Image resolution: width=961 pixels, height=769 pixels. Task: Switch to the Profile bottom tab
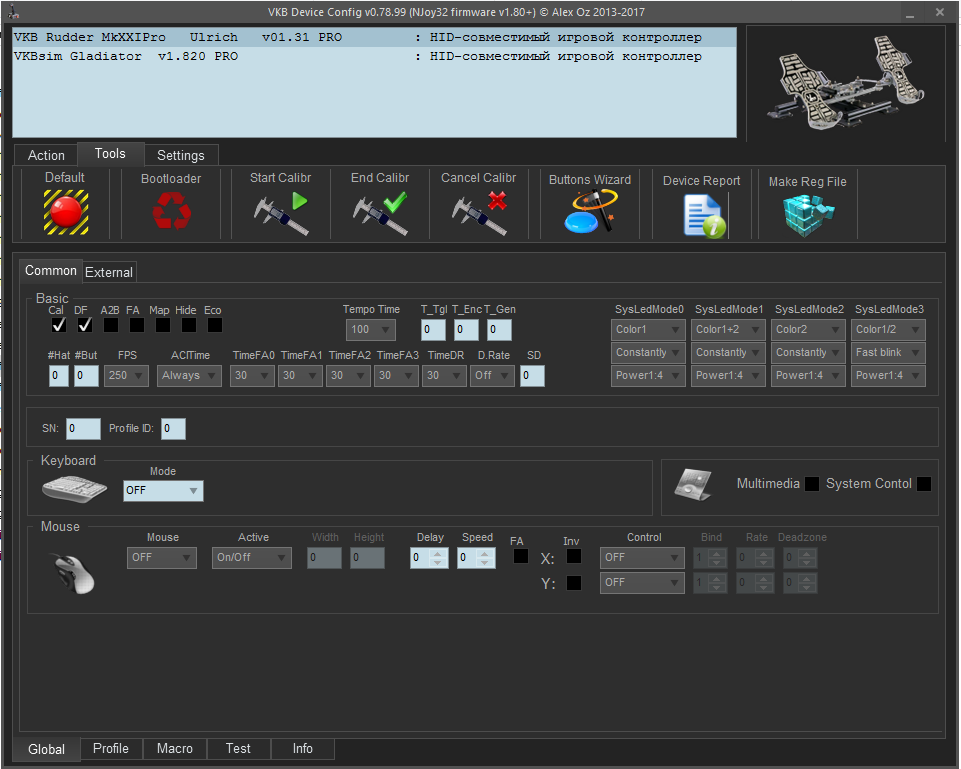[111, 749]
